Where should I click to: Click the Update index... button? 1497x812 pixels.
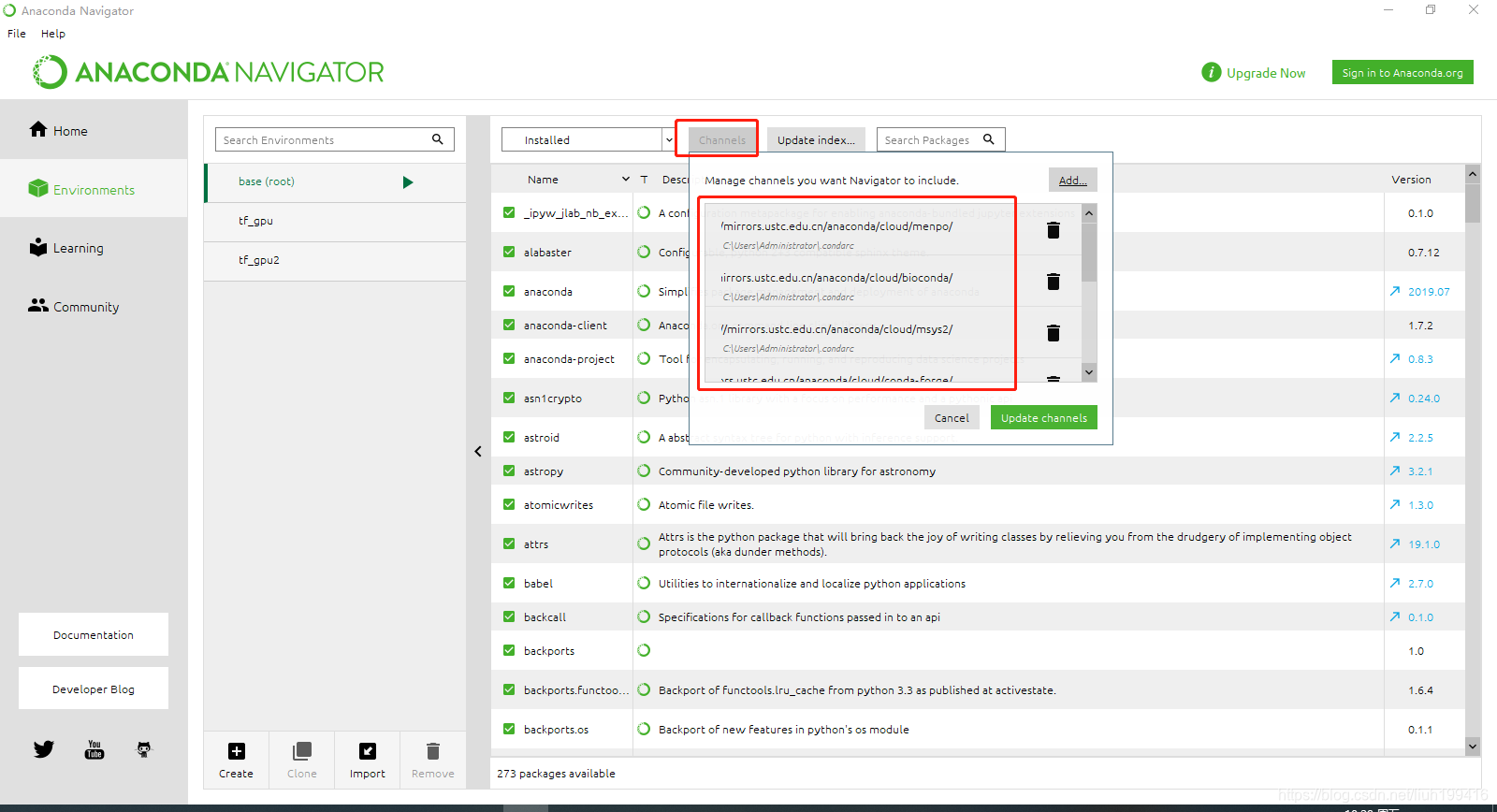(816, 139)
